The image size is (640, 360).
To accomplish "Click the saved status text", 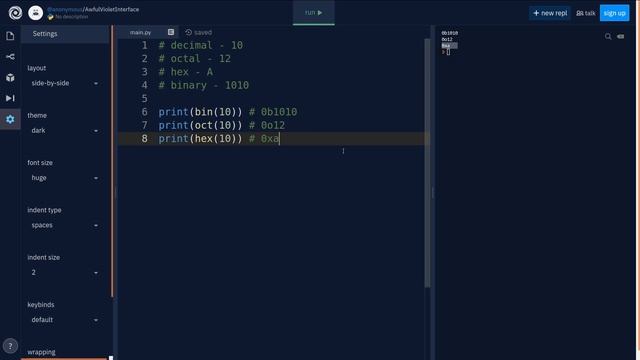I will tap(203, 32).
